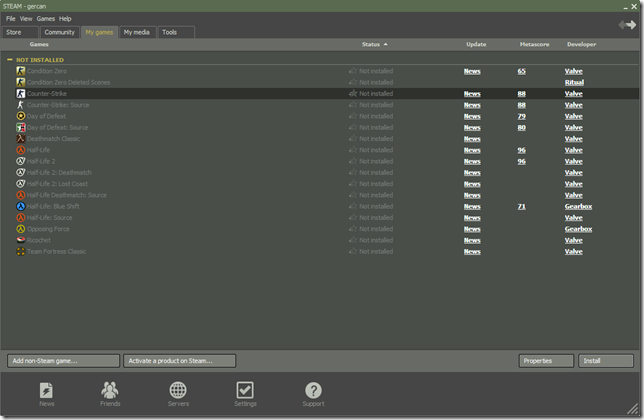Click the Day of Defeat: Source icon
Image resolution: width=644 pixels, height=420 pixels.
(x=21, y=127)
